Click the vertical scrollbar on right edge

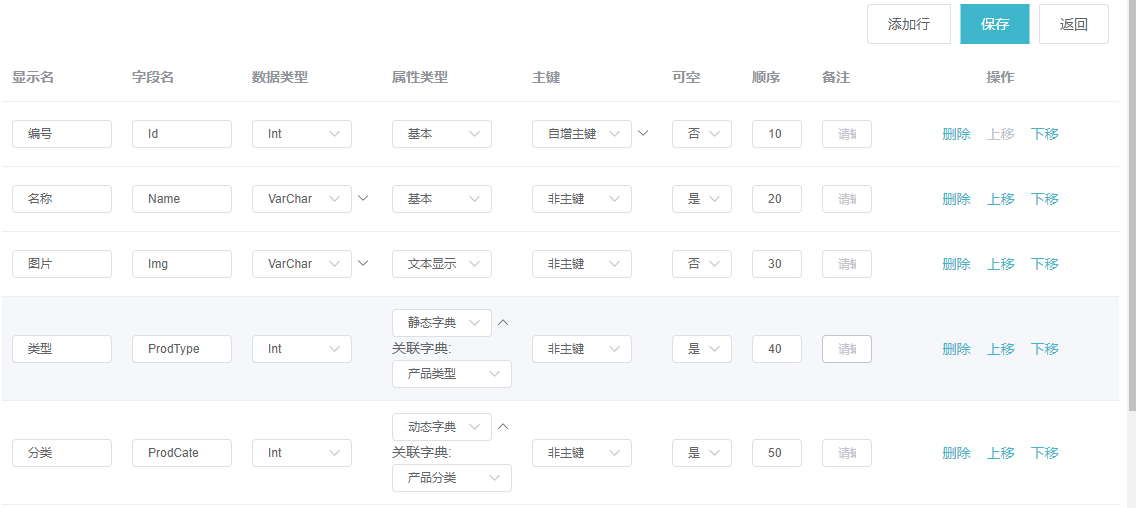click(1133, 203)
